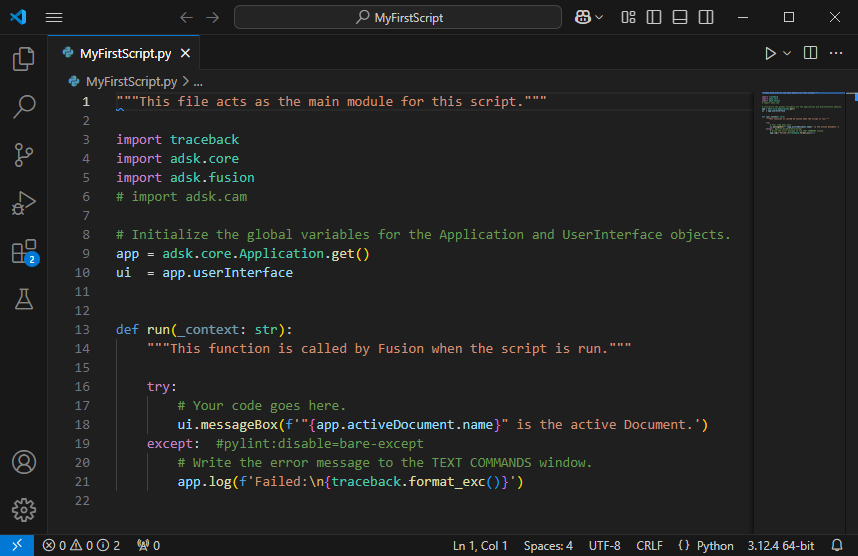Open the Copilot chat icon
The height and width of the screenshot is (556, 858).
583,18
